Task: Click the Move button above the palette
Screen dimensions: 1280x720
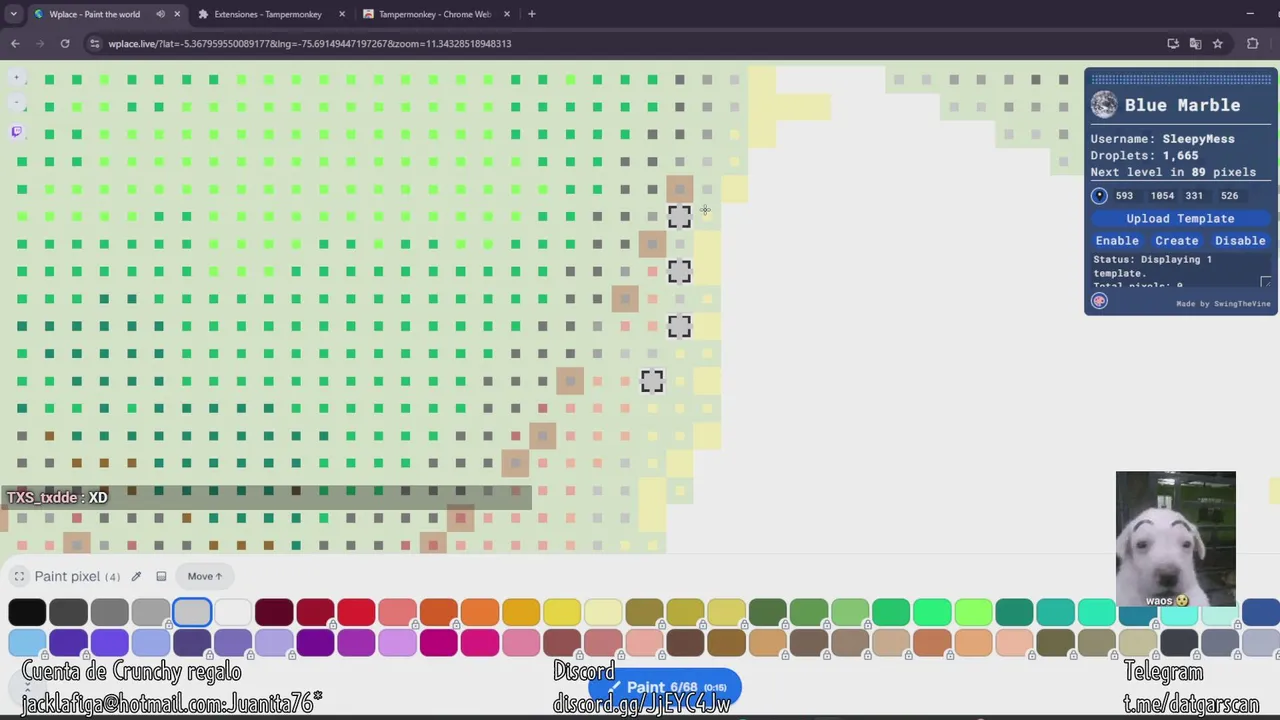Action: [x=204, y=576]
